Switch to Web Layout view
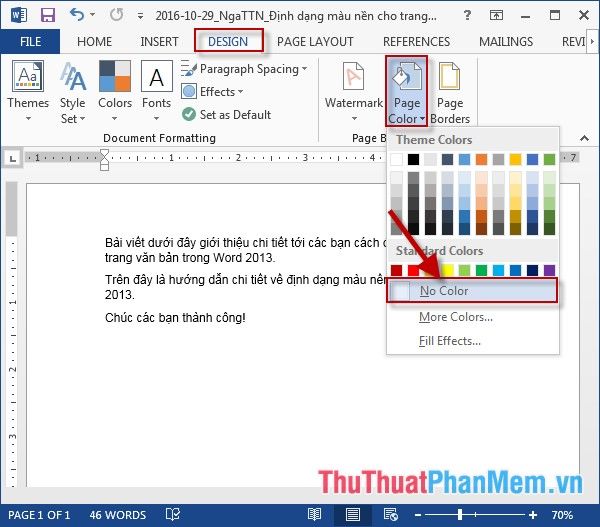600x527 pixels. tap(391, 515)
